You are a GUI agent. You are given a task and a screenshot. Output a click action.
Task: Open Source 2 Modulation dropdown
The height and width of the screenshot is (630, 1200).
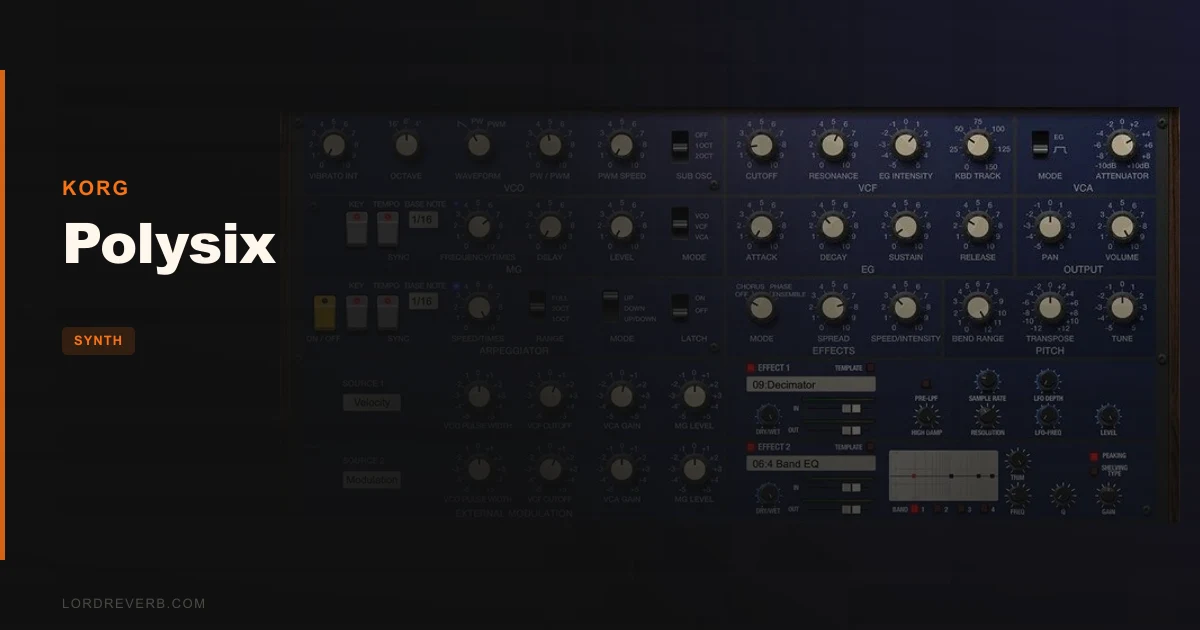pos(372,480)
